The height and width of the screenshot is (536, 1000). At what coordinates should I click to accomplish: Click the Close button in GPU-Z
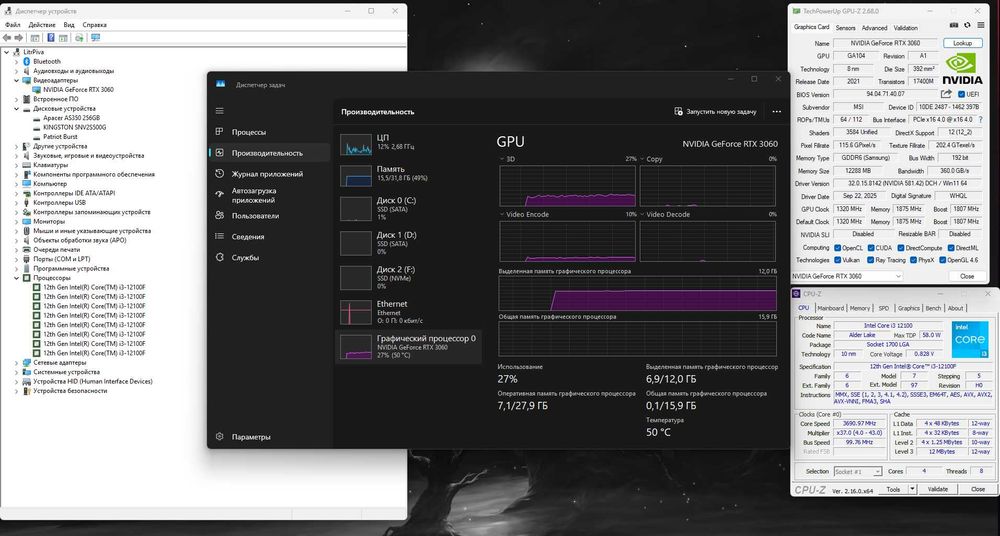pyautogui.click(x=967, y=276)
